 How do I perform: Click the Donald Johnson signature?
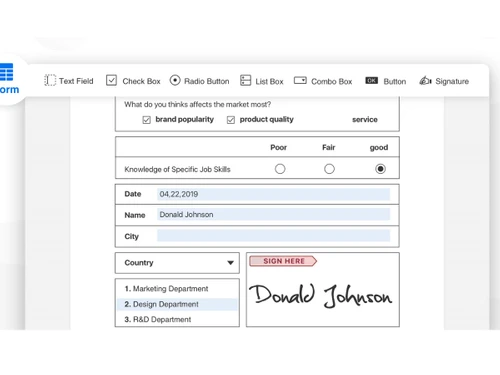(x=320, y=296)
